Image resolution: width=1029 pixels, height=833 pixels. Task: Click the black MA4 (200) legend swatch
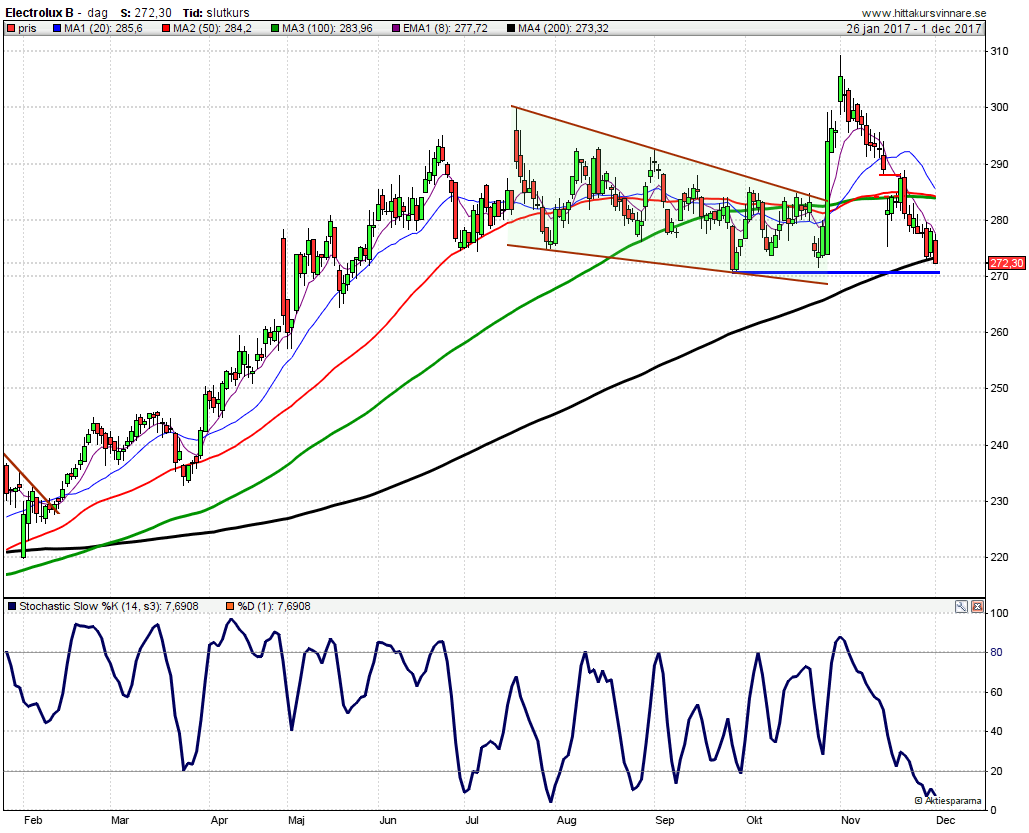511,28
